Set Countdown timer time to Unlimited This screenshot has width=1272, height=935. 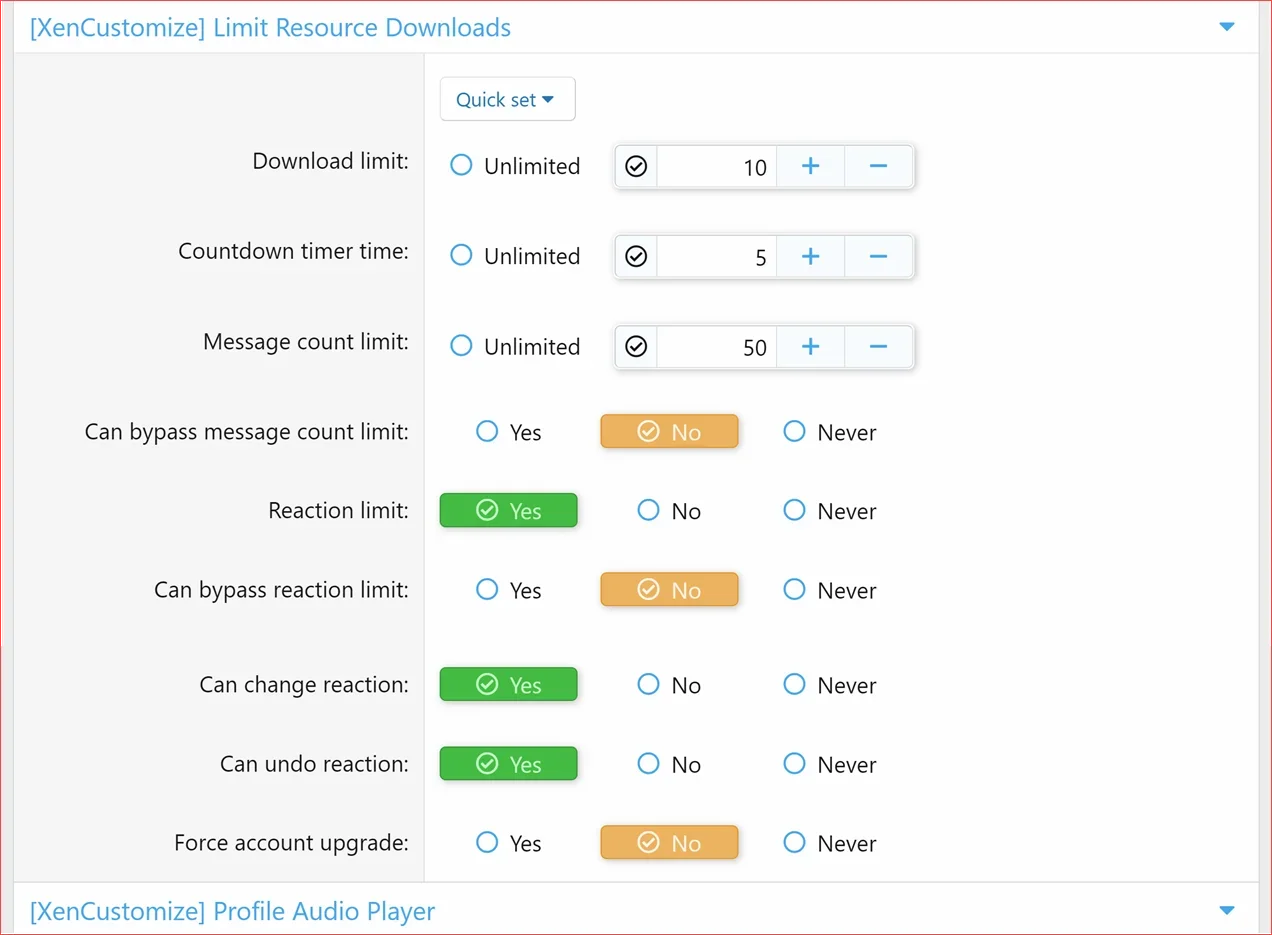pyautogui.click(x=461, y=256)
